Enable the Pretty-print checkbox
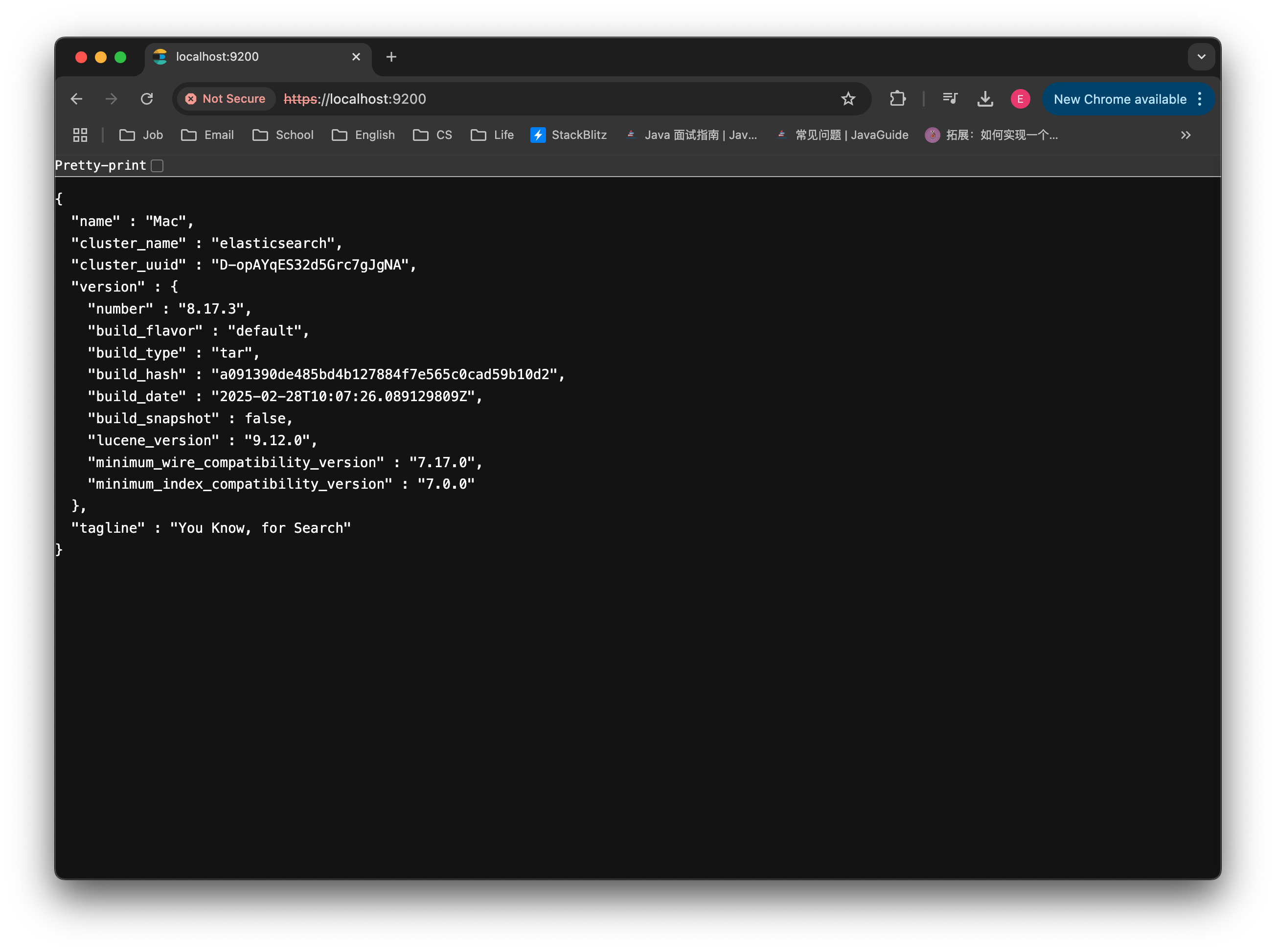This screenshot has height=952, width=1276. tap(157, 165)
